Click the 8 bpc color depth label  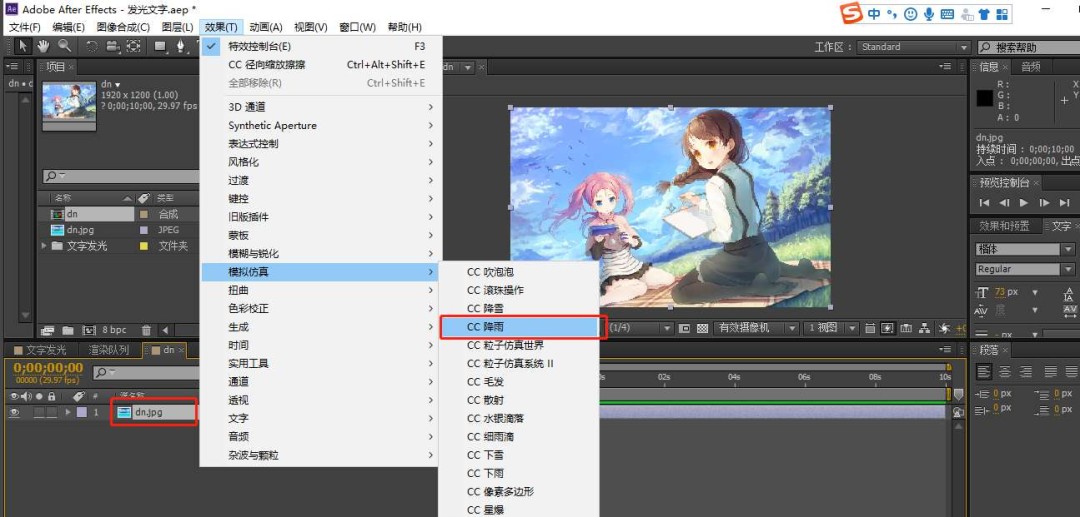(x=114, y=330)
